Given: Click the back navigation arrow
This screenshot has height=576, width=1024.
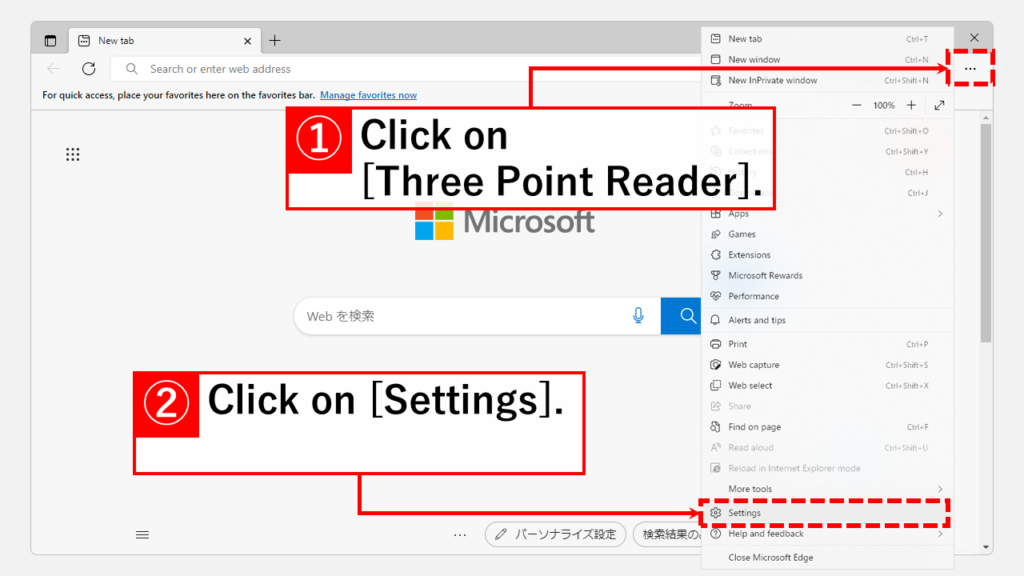Looking at the screenshot, I should point(54,69).
